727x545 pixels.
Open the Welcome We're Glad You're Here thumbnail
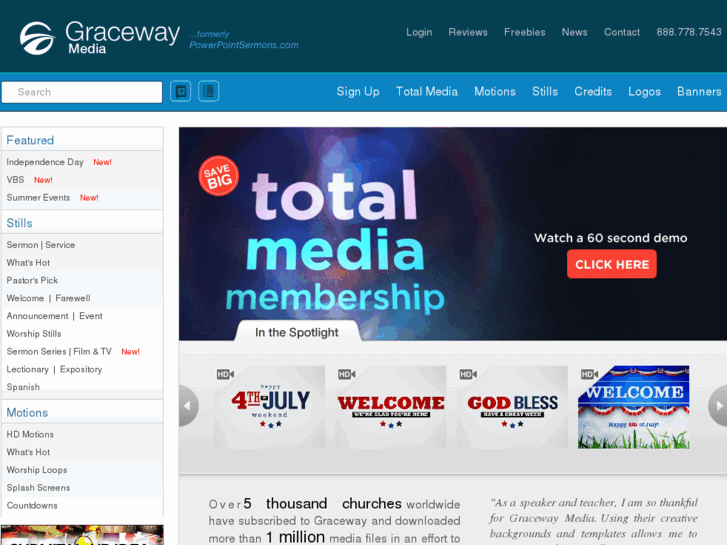click(391, 407)
